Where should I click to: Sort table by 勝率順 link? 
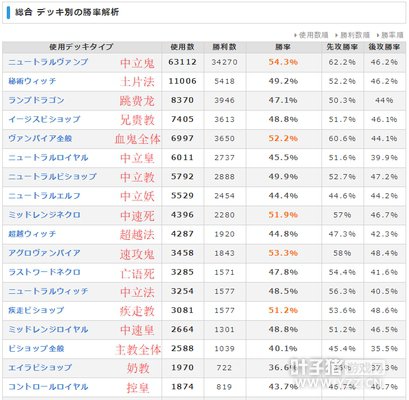pyautogui.click(x=392, y=35)
